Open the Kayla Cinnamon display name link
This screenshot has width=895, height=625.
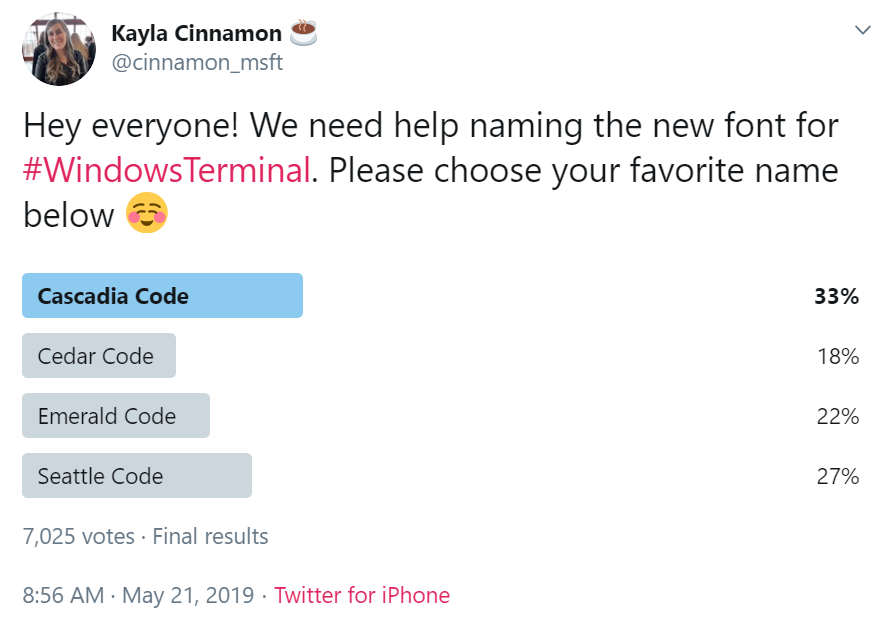point(196,33)
